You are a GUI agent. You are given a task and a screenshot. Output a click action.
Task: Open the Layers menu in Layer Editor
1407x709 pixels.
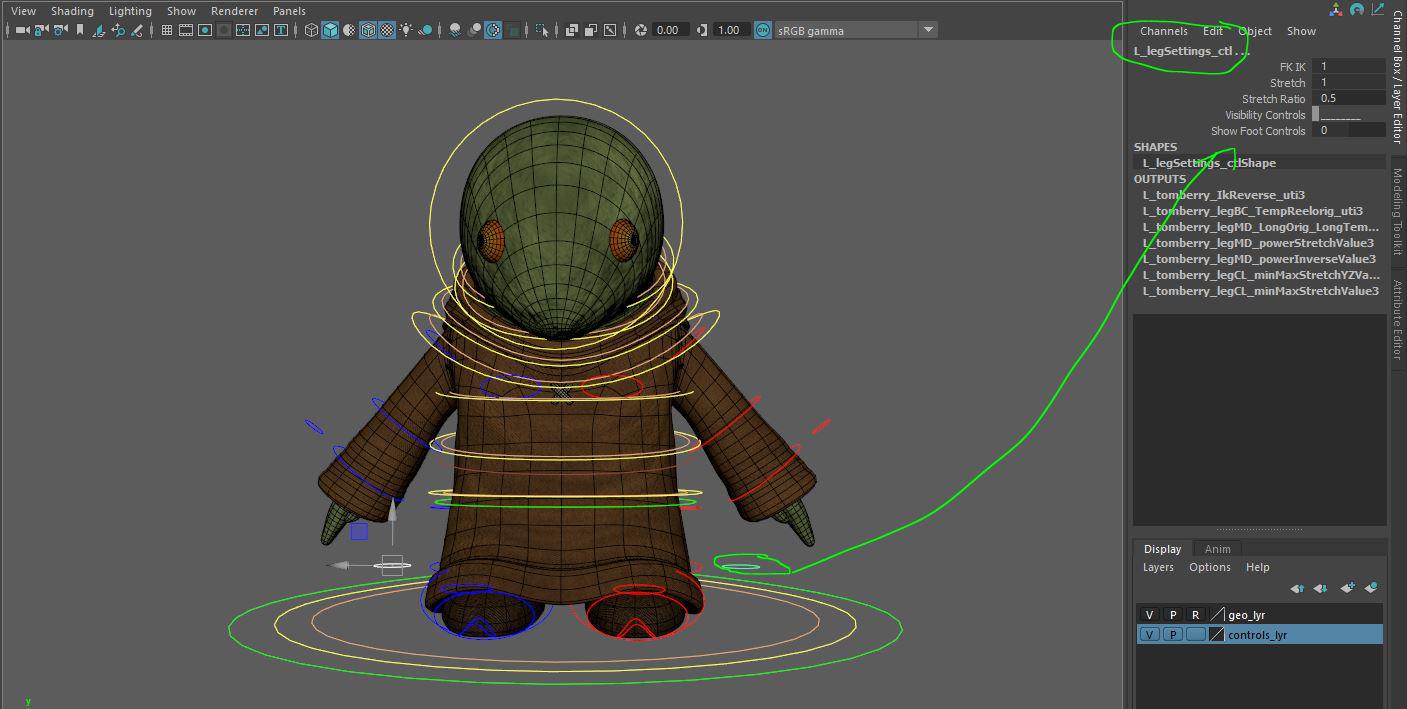pos(1158,567)
